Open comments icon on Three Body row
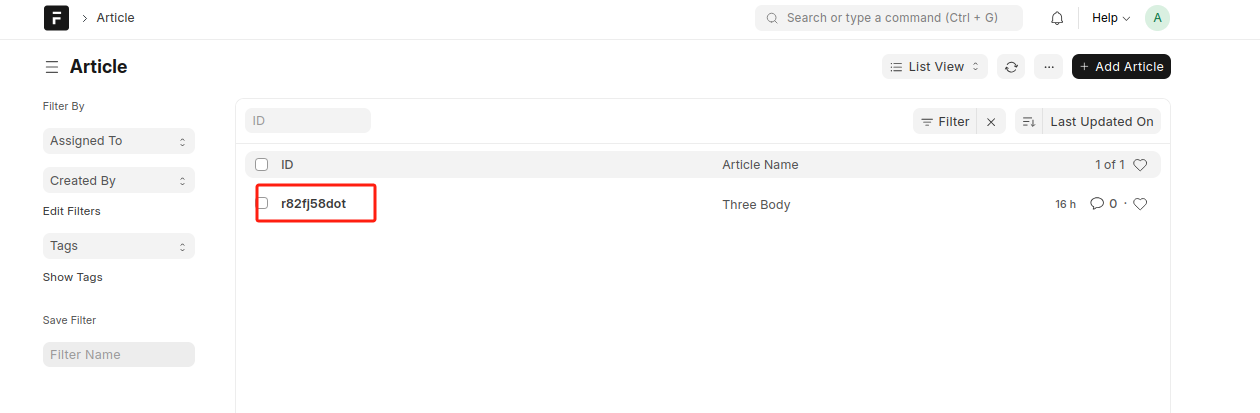This screenshot has height=413, width=1260. click(1097, 204)
